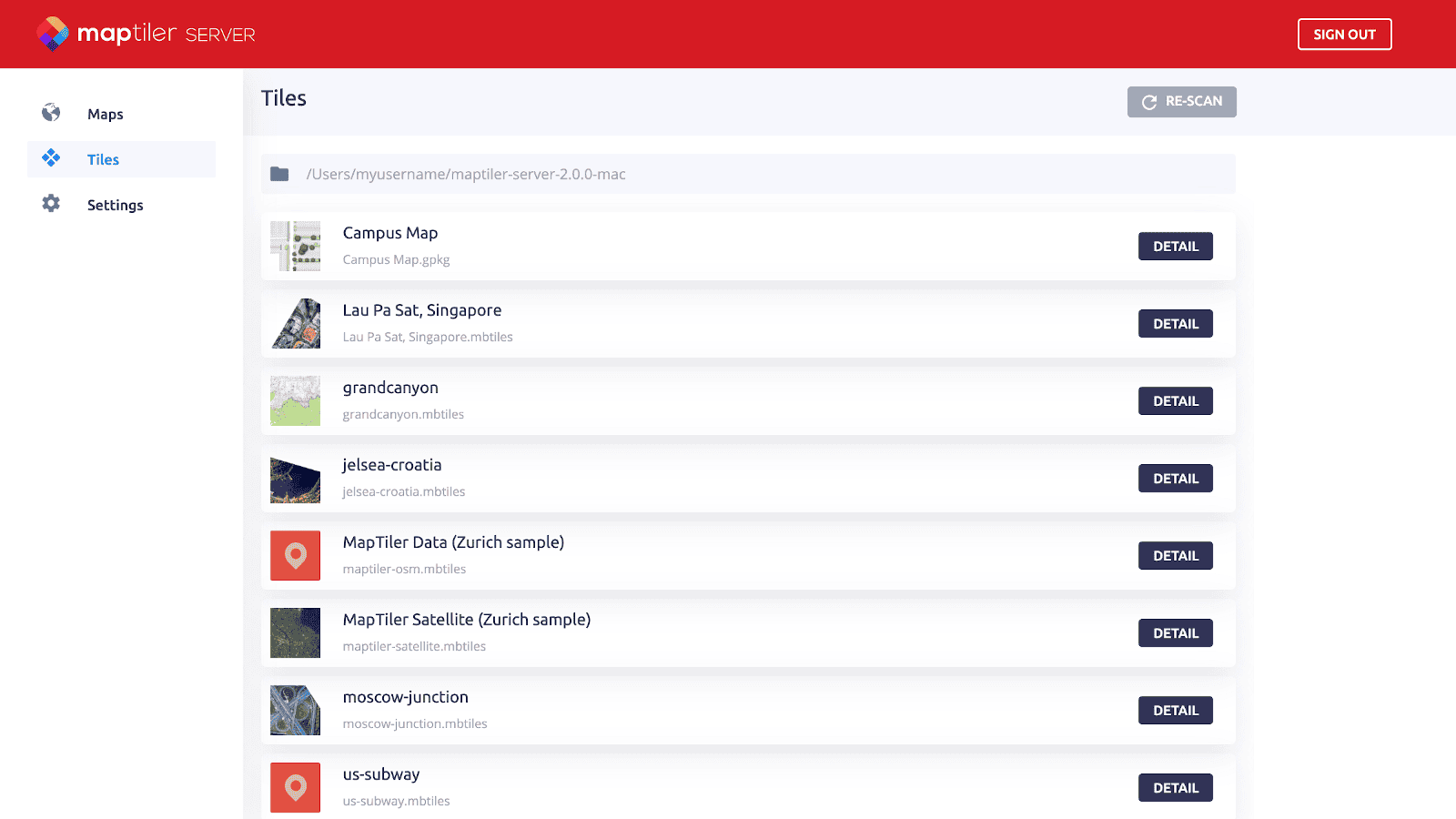Select the Tiles icon in the sidebar

[x=51, y=158]
